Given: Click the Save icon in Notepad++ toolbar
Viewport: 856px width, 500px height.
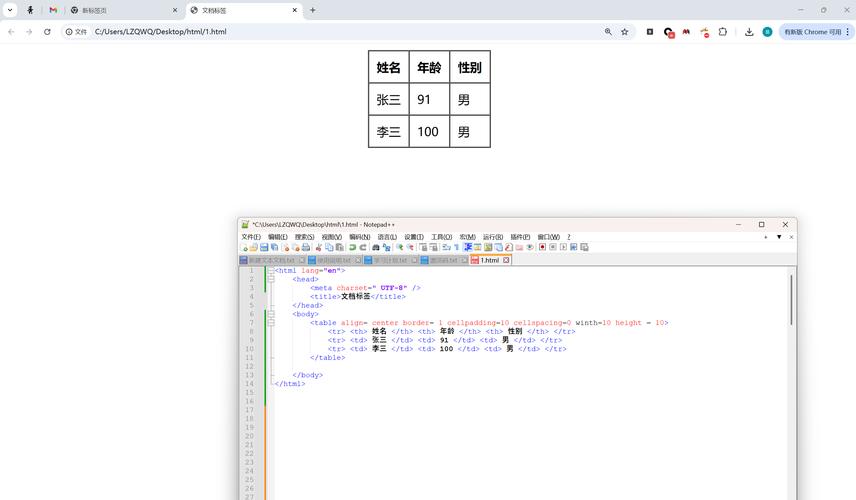Looking at the screenshot, I should [x=262, y=247].
